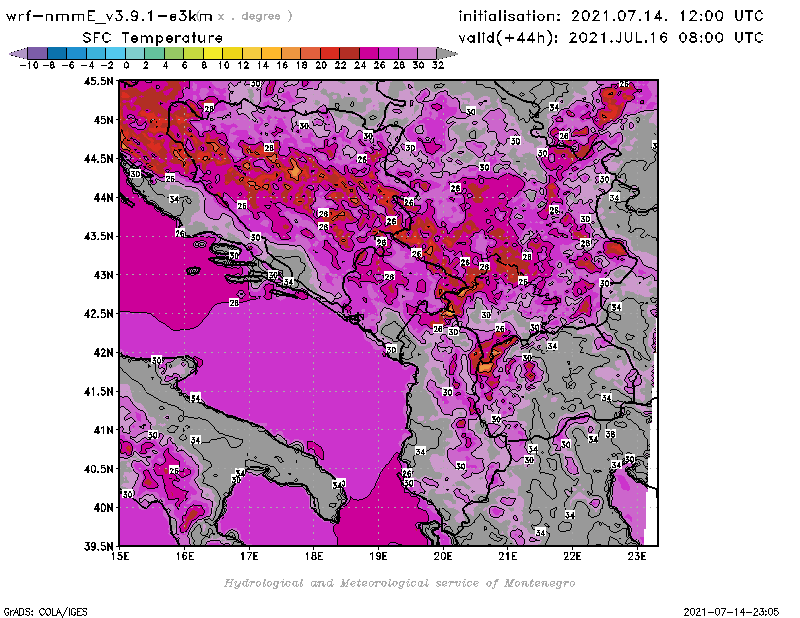Click the 23E longitude label
Viewport: 800px width, 618px height.
click(637, 556)
